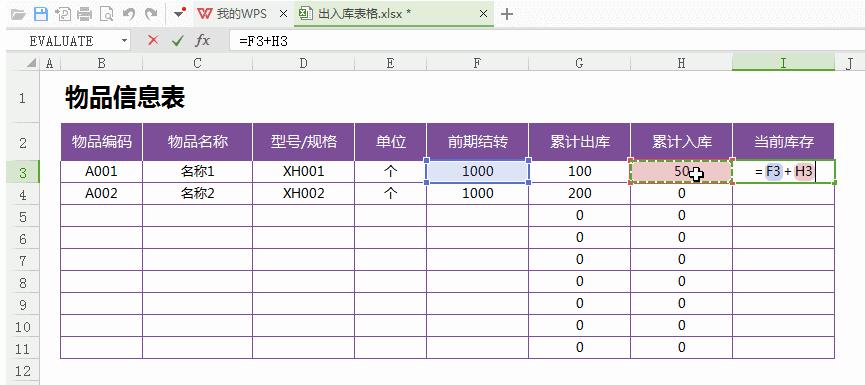The image size is (865, 385).
Task: Click cell XH002
Action: pyautogui.click(x=303, y=194)
